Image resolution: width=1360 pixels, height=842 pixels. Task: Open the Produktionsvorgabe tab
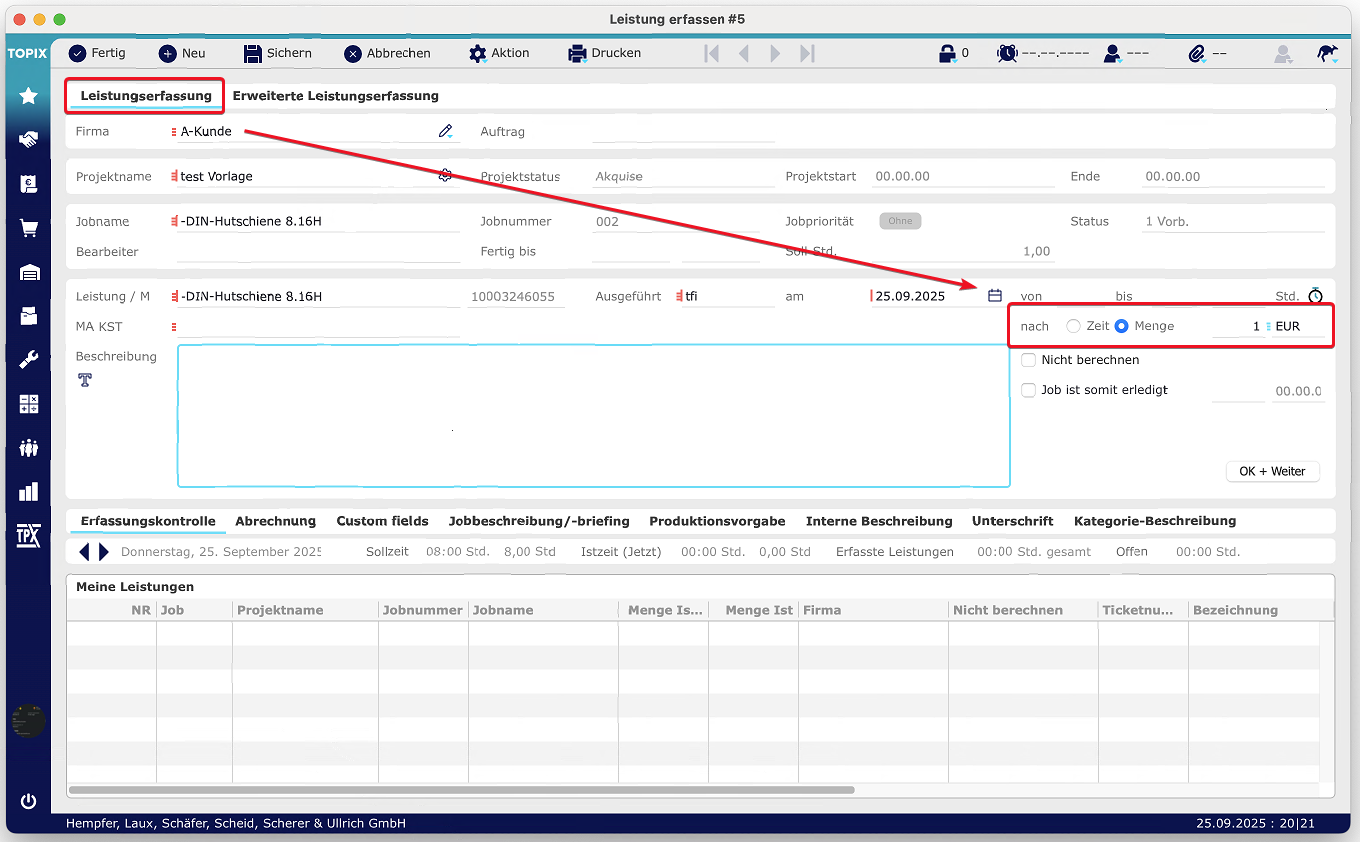click(717, 521)
